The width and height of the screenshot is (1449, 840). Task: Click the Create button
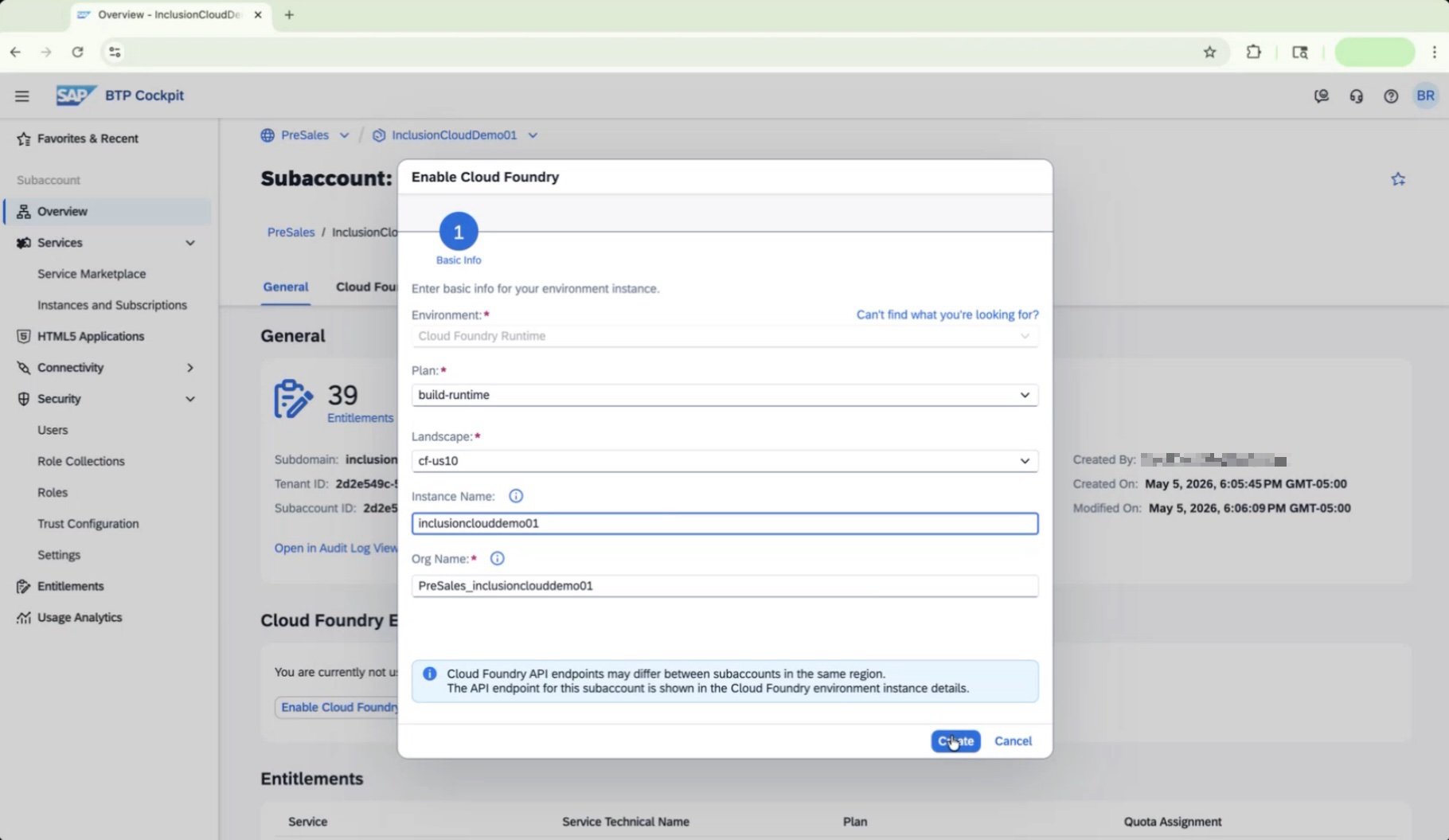coord(955,741)
